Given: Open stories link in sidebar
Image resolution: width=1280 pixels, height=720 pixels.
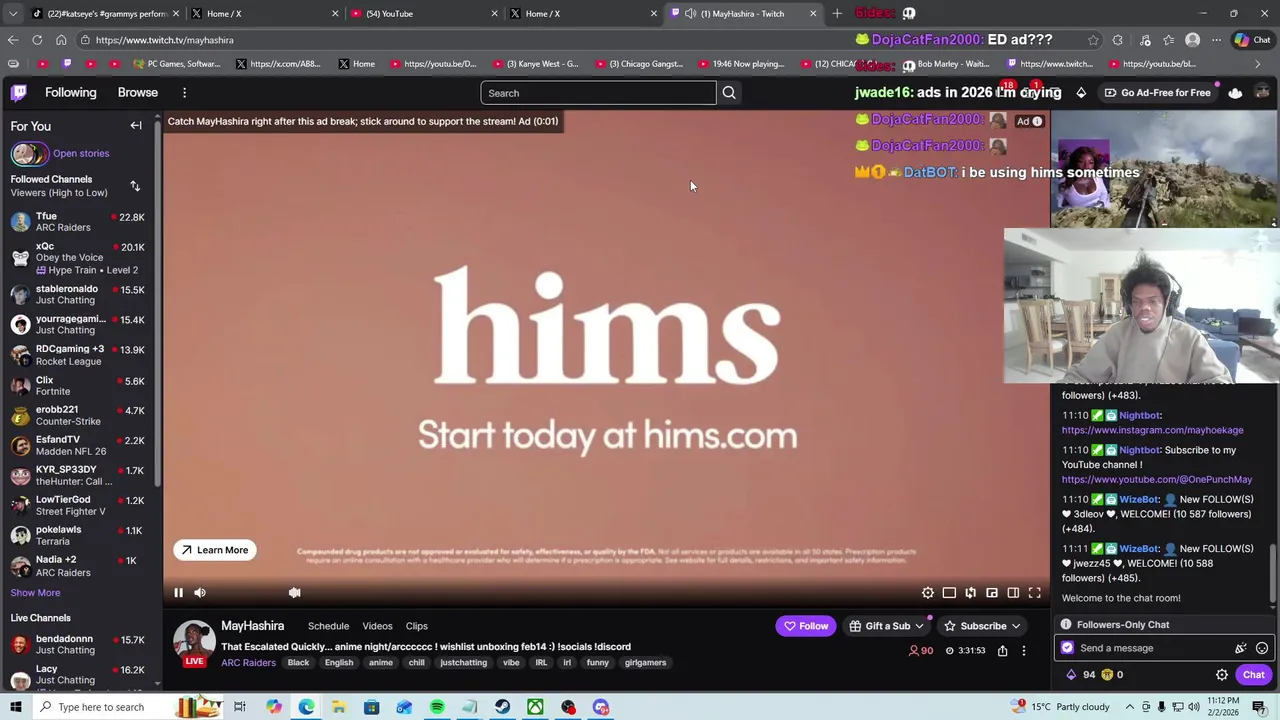Looking at the screenshot, I should 81,154.
